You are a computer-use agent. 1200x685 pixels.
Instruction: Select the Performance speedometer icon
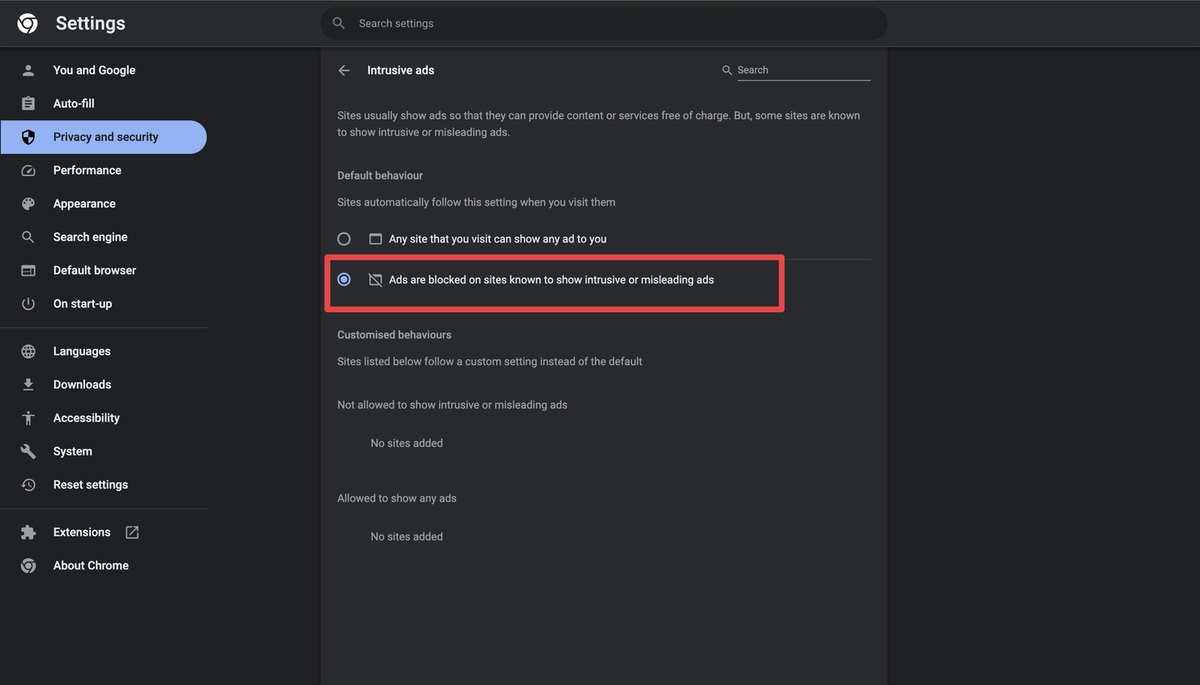click(30, 170)
